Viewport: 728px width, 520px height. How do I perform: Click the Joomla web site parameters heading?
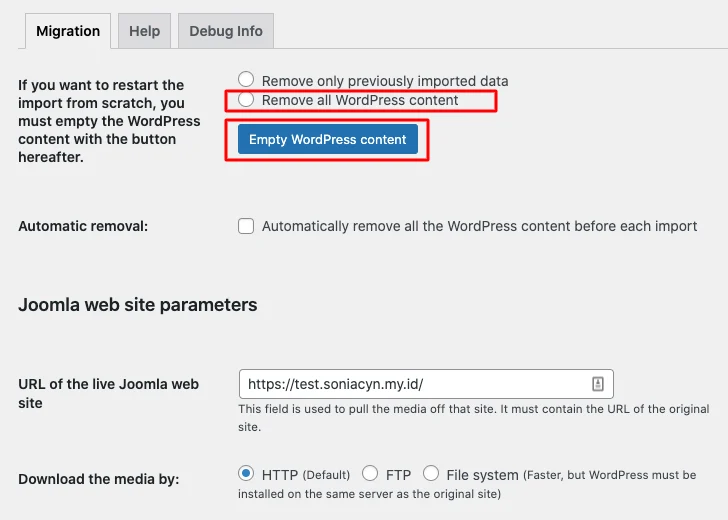pos(137,305)
